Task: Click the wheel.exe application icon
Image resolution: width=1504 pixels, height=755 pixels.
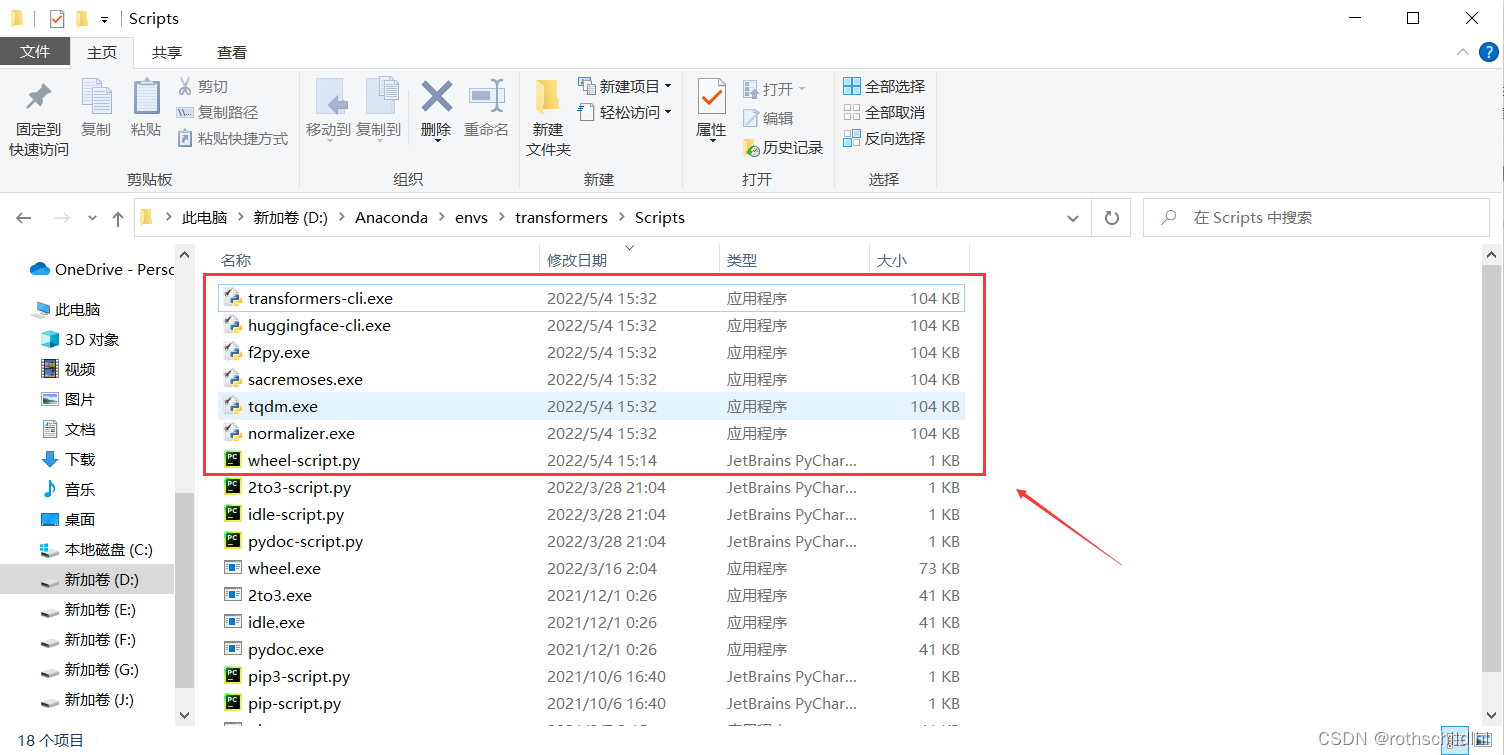Action: 232,568
